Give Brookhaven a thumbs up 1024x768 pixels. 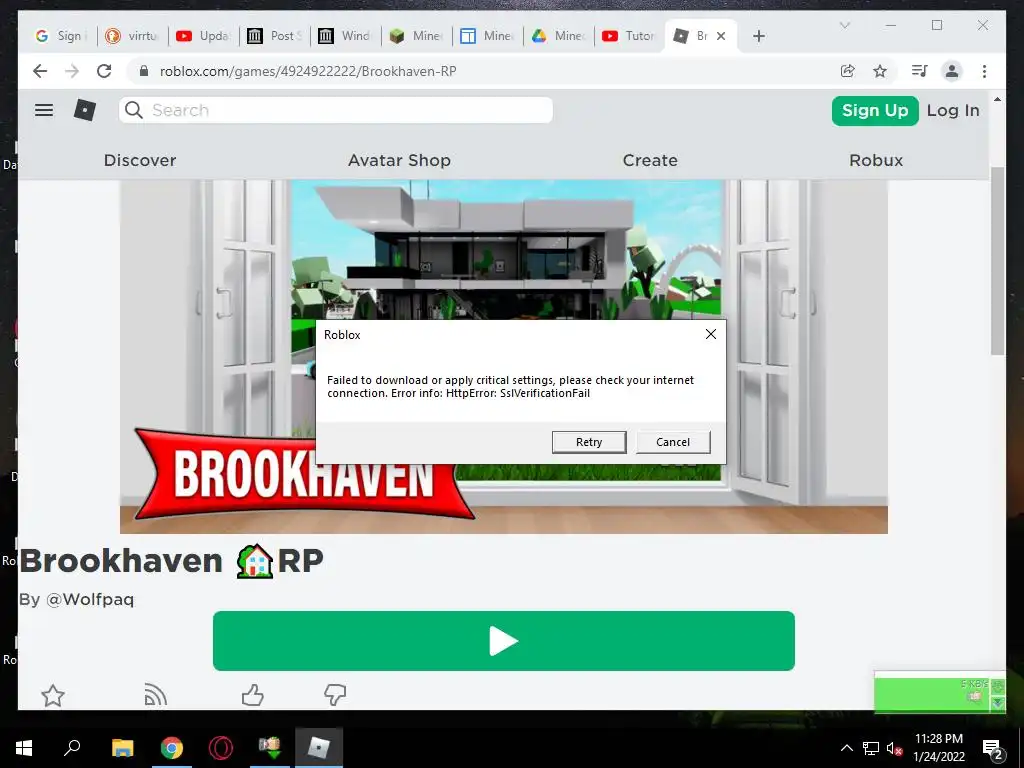[252, 695]
